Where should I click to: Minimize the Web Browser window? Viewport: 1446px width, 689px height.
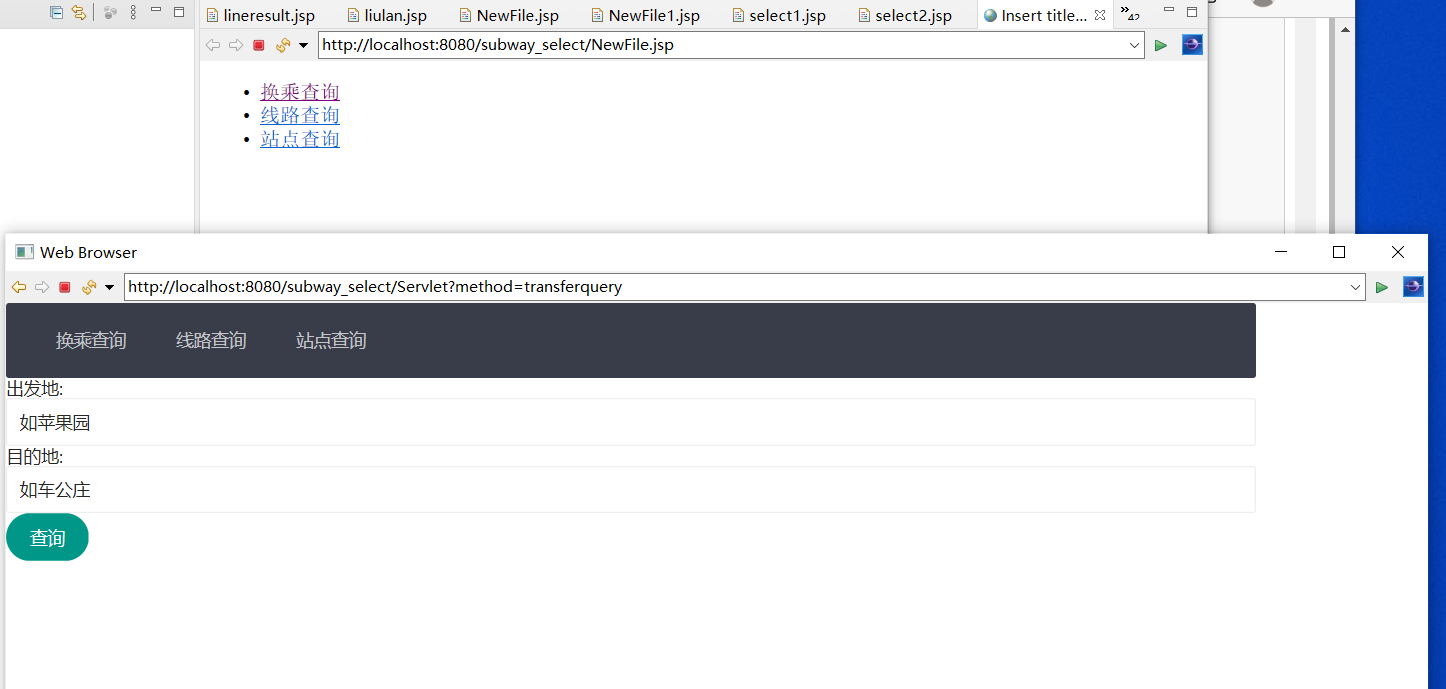pos(1281,252)
